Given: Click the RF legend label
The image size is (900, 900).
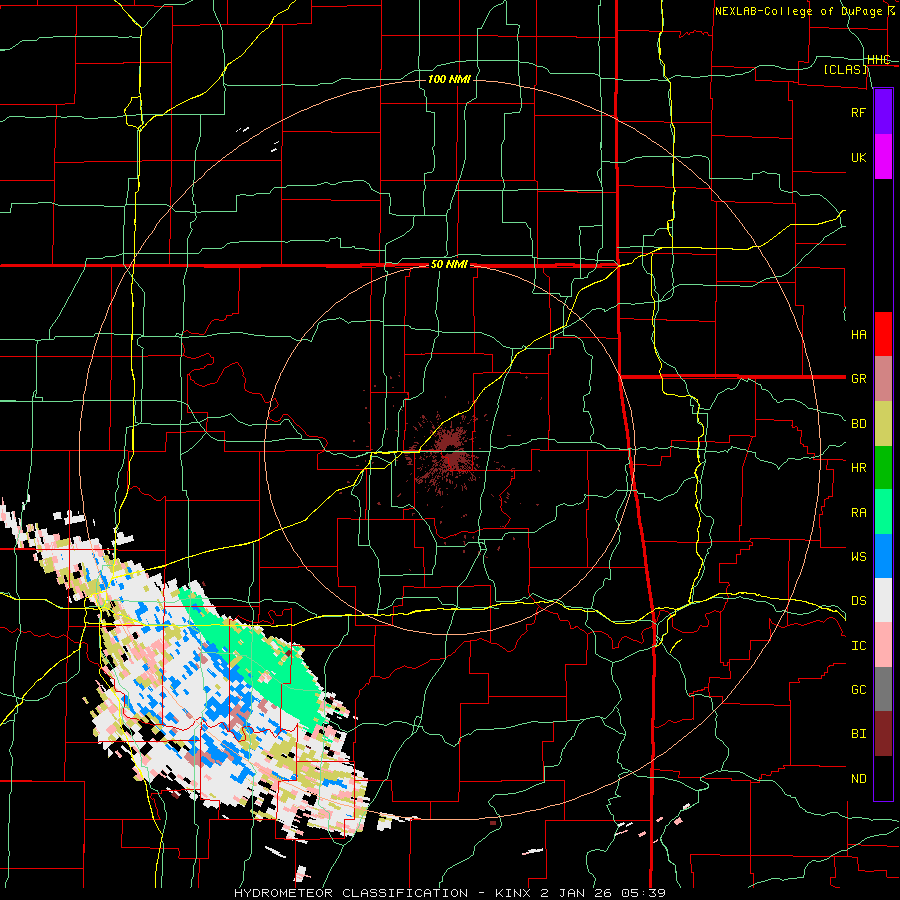Looking at the screenshot, I should click(x=858, y=113).
